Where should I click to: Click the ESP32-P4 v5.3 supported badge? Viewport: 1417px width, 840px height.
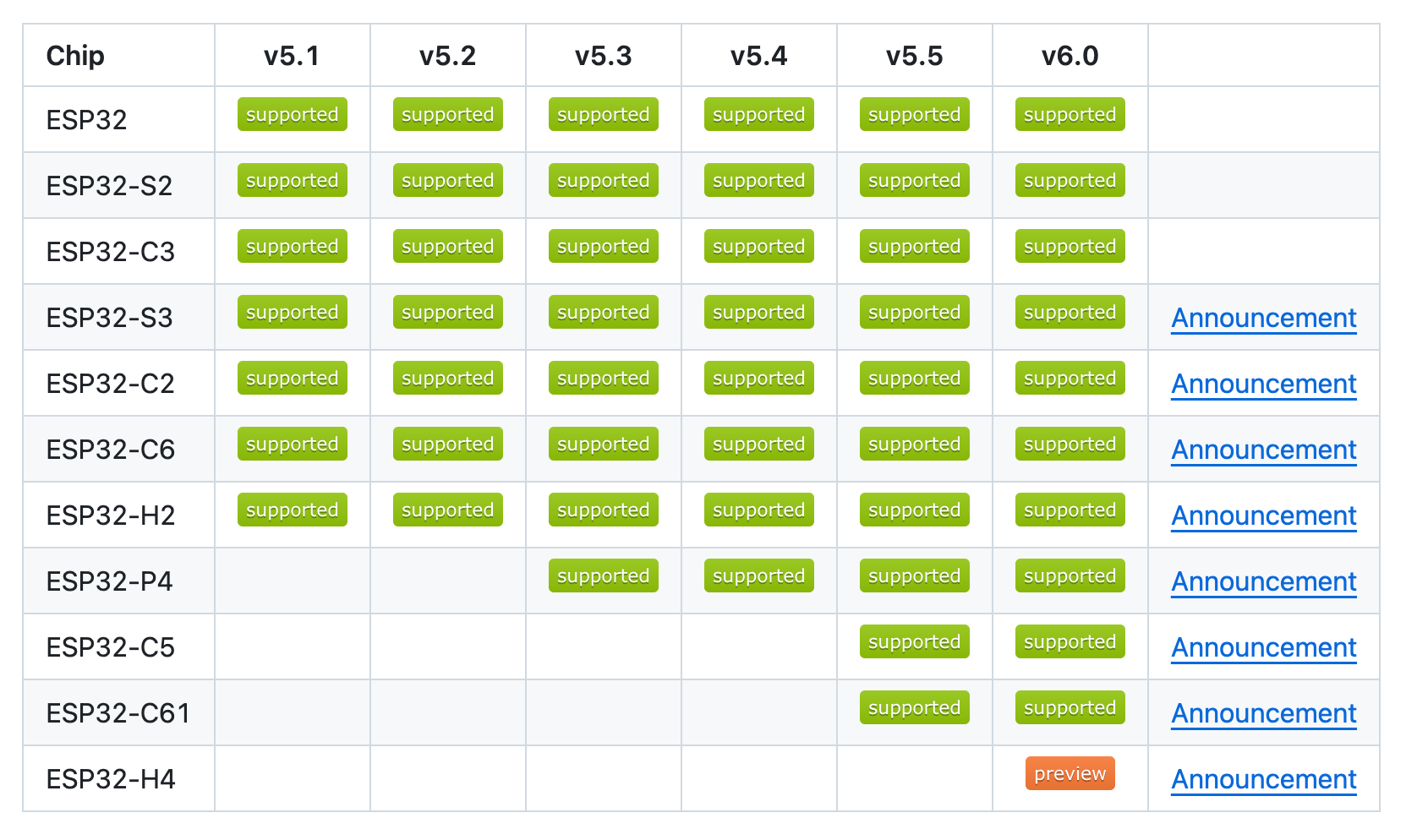(604, 575)
